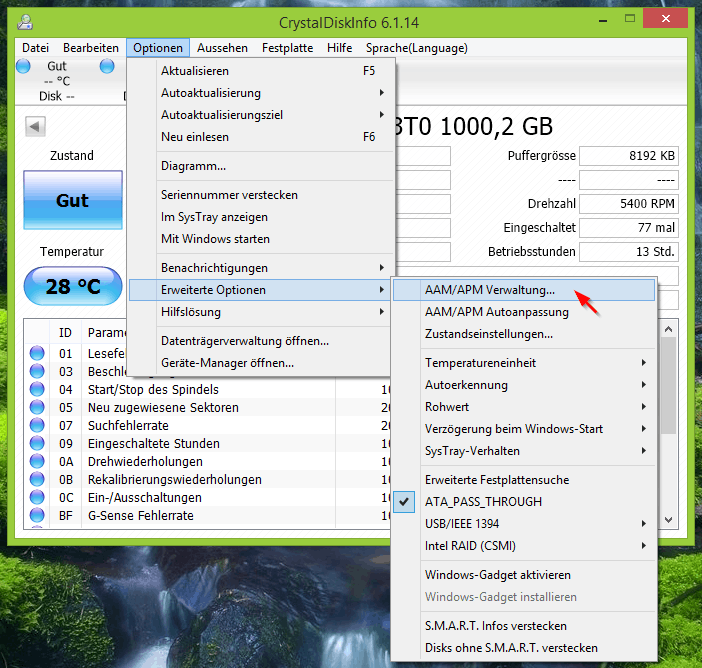Toggle Disks ohne S.M.A.R.T. verstecken

pyautogui.click(x=524, y=647)
